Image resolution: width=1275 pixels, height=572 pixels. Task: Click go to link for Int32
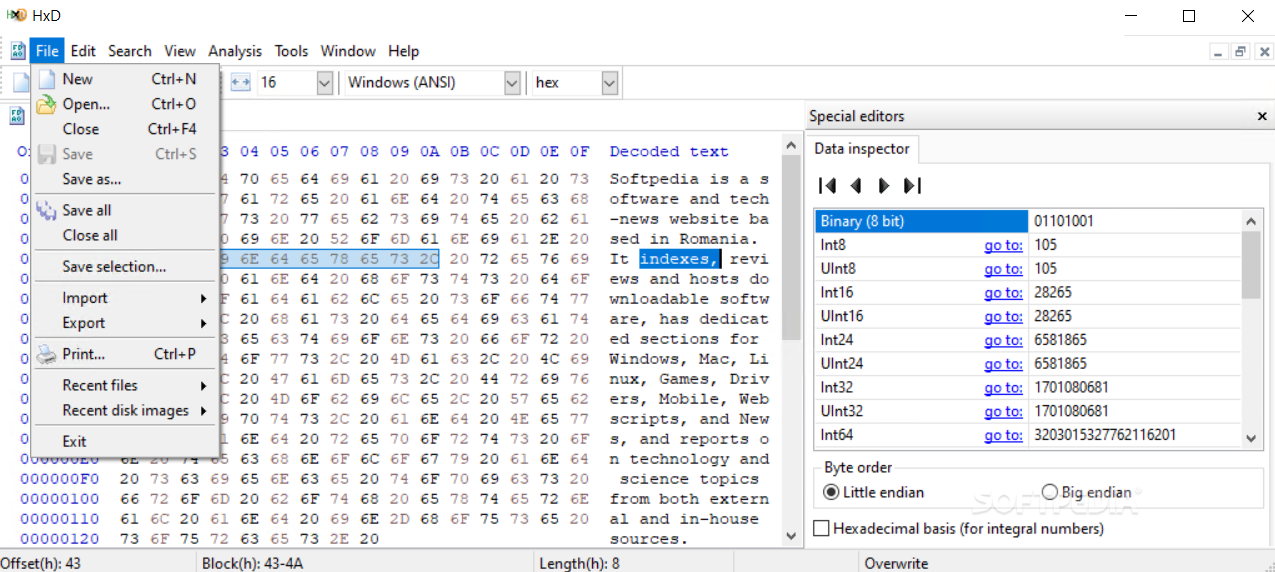(x=1003, y=388)
